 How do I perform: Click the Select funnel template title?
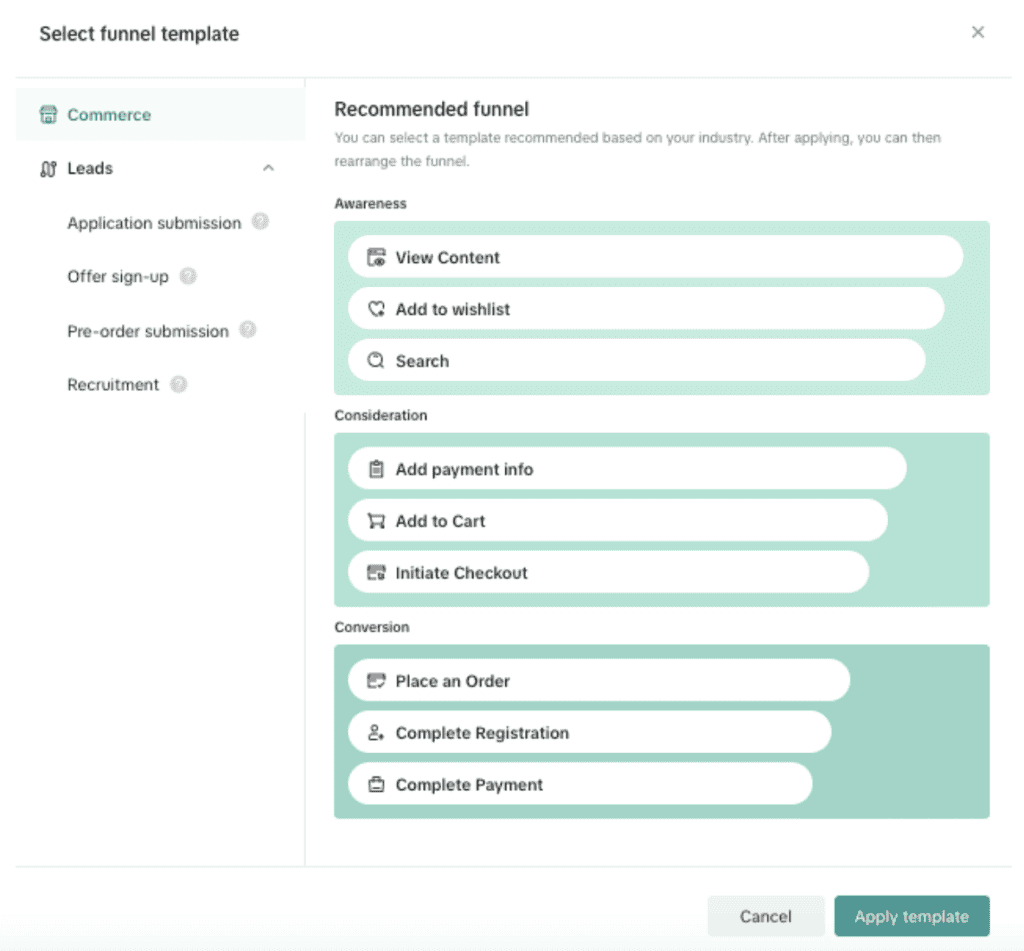tap(139, 34)
